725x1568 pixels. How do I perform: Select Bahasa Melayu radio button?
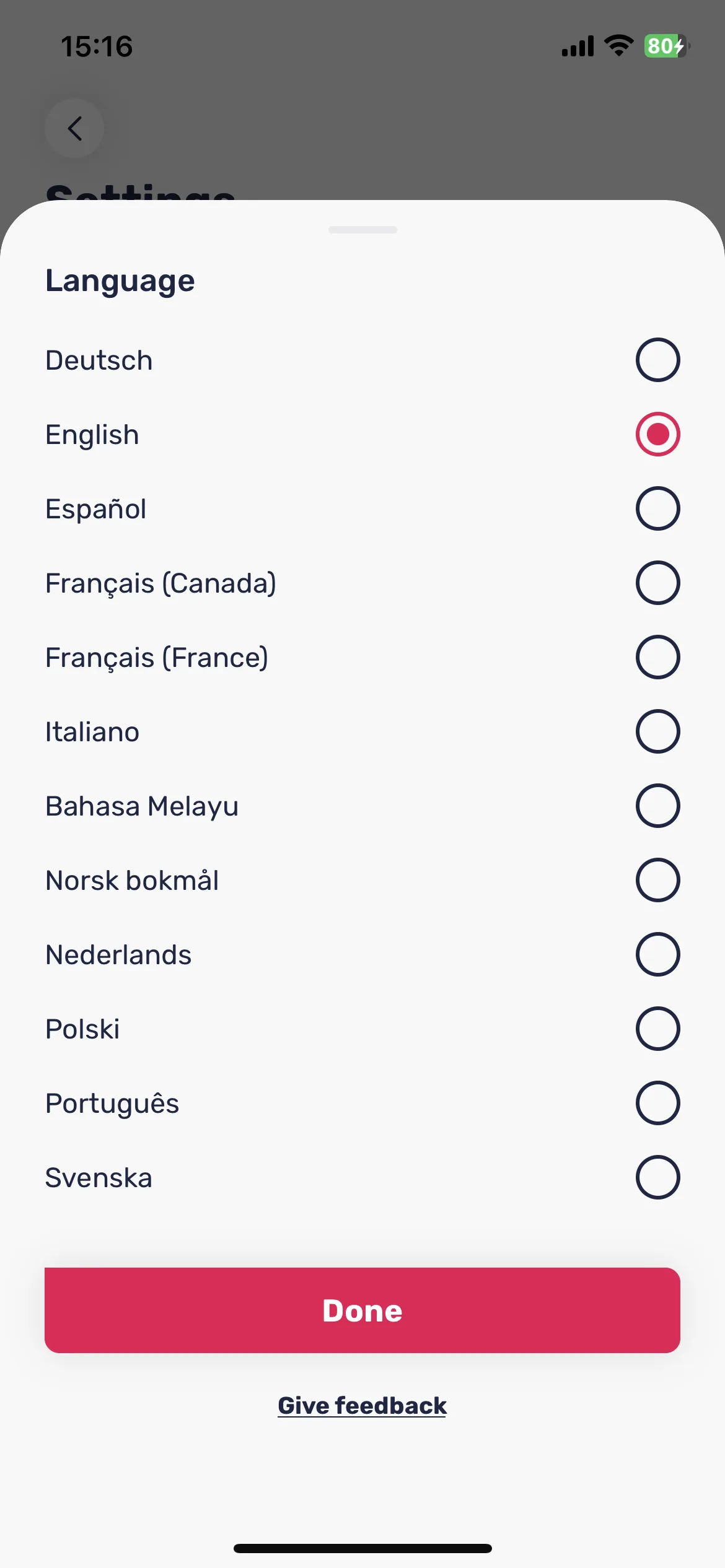657,806
